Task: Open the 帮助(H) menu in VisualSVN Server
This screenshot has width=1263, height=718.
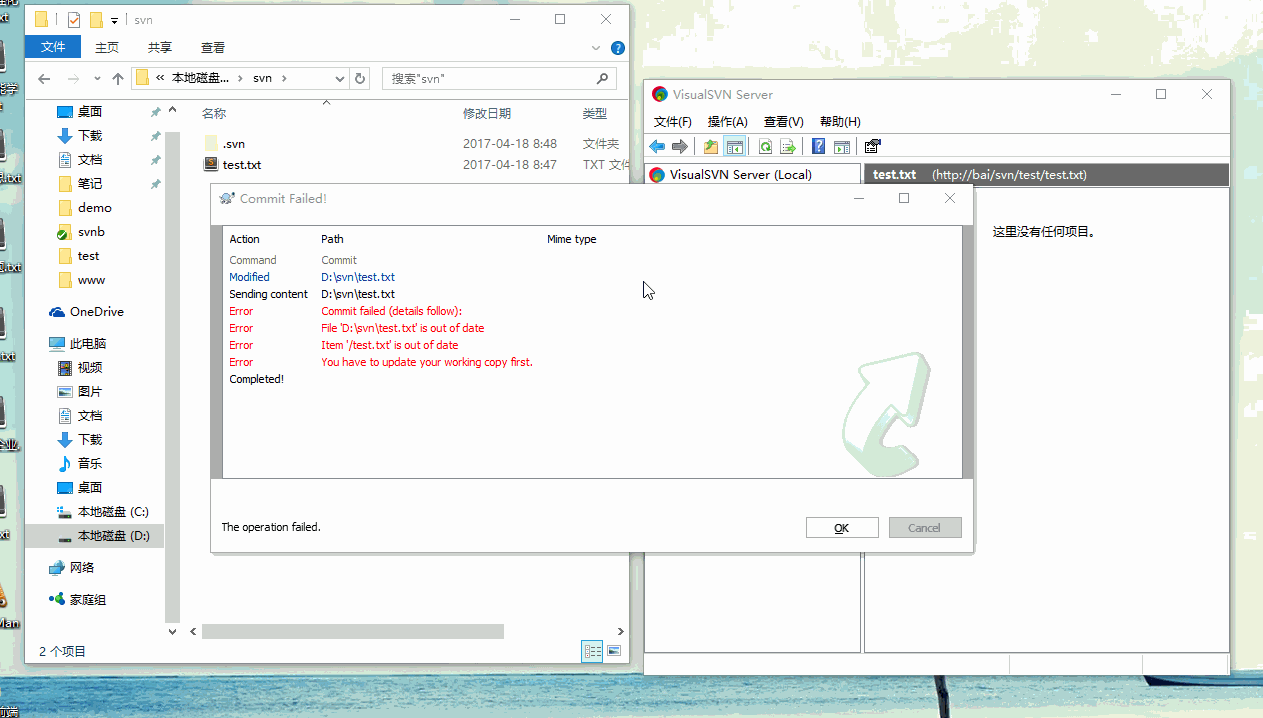Action: pyautogui.click(x=840, y=122)
